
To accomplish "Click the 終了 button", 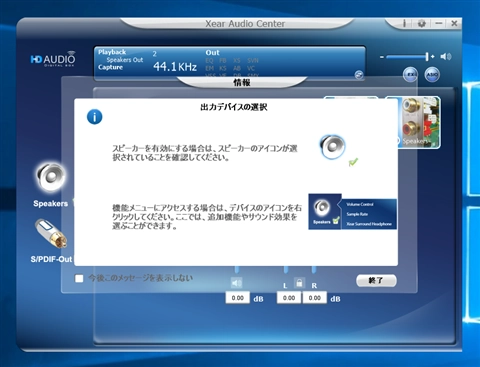I will tap(376, 281).
